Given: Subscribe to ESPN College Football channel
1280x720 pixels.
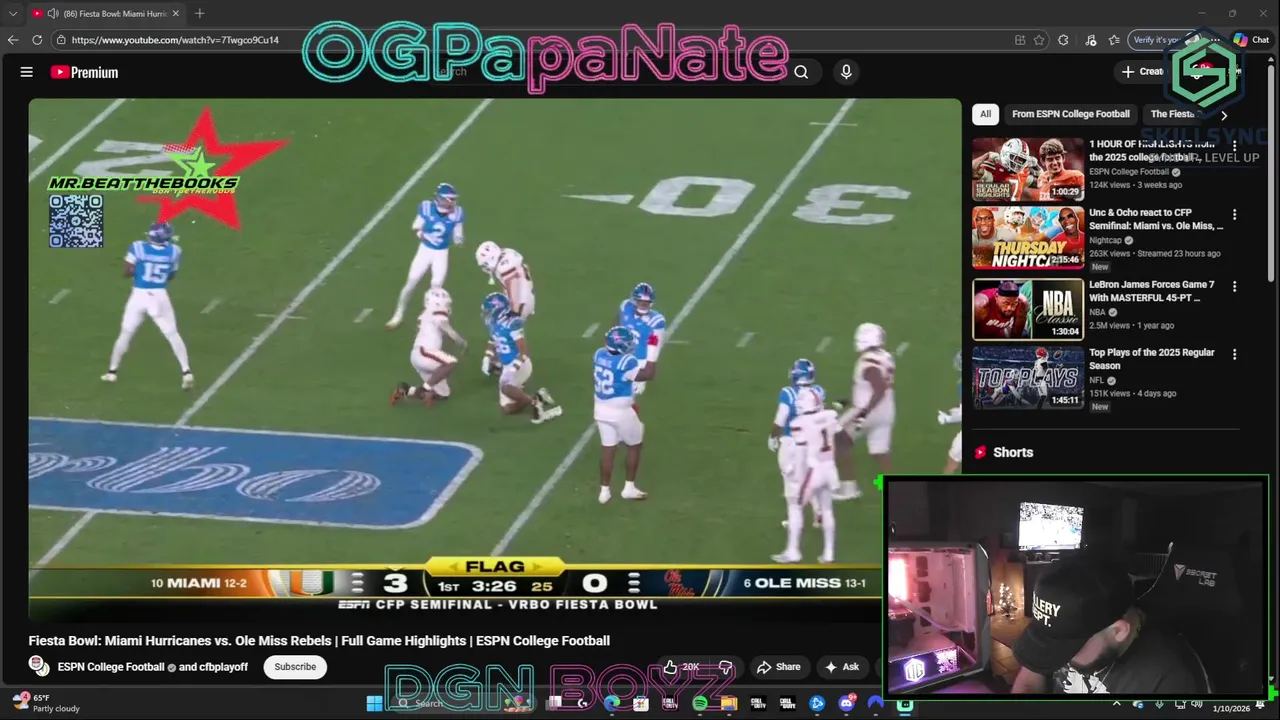Looking at the screenshot, I should tap(295, 667).
